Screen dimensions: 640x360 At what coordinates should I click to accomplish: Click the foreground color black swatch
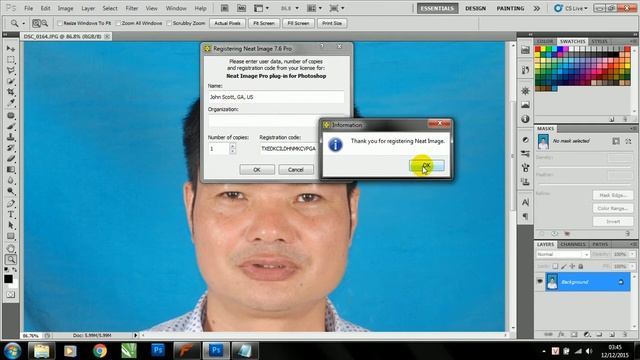pyautogui.click(x=8, y=279)
